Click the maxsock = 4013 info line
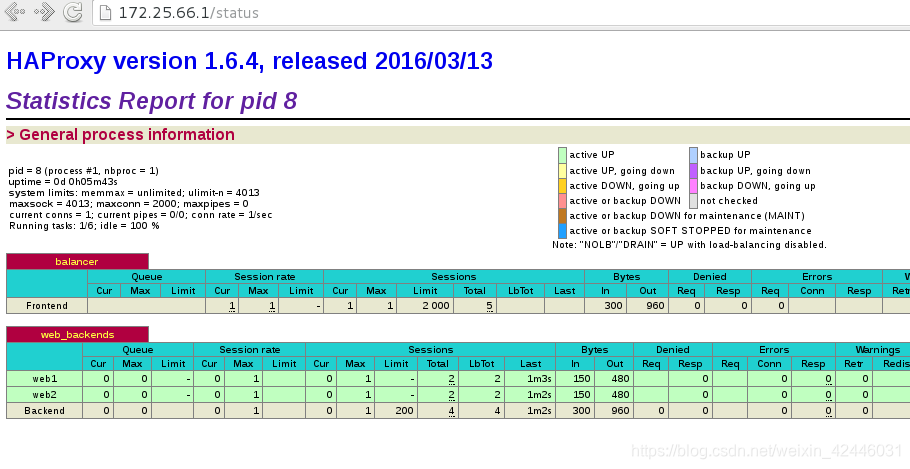The width and height of the screenshot is (910, 469). point(129,204)
